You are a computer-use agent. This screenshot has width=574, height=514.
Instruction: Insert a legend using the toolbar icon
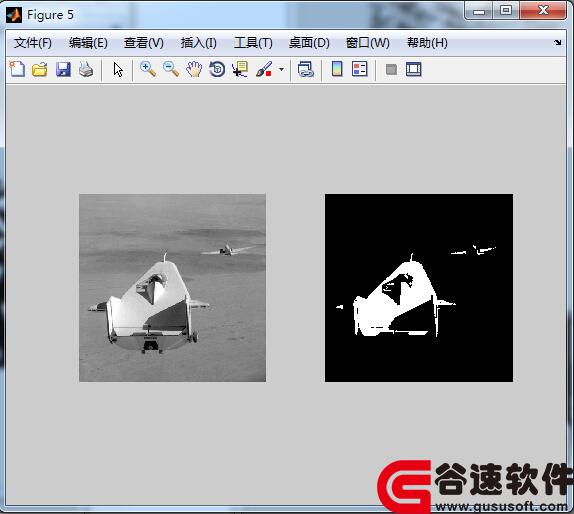[359, 69]
